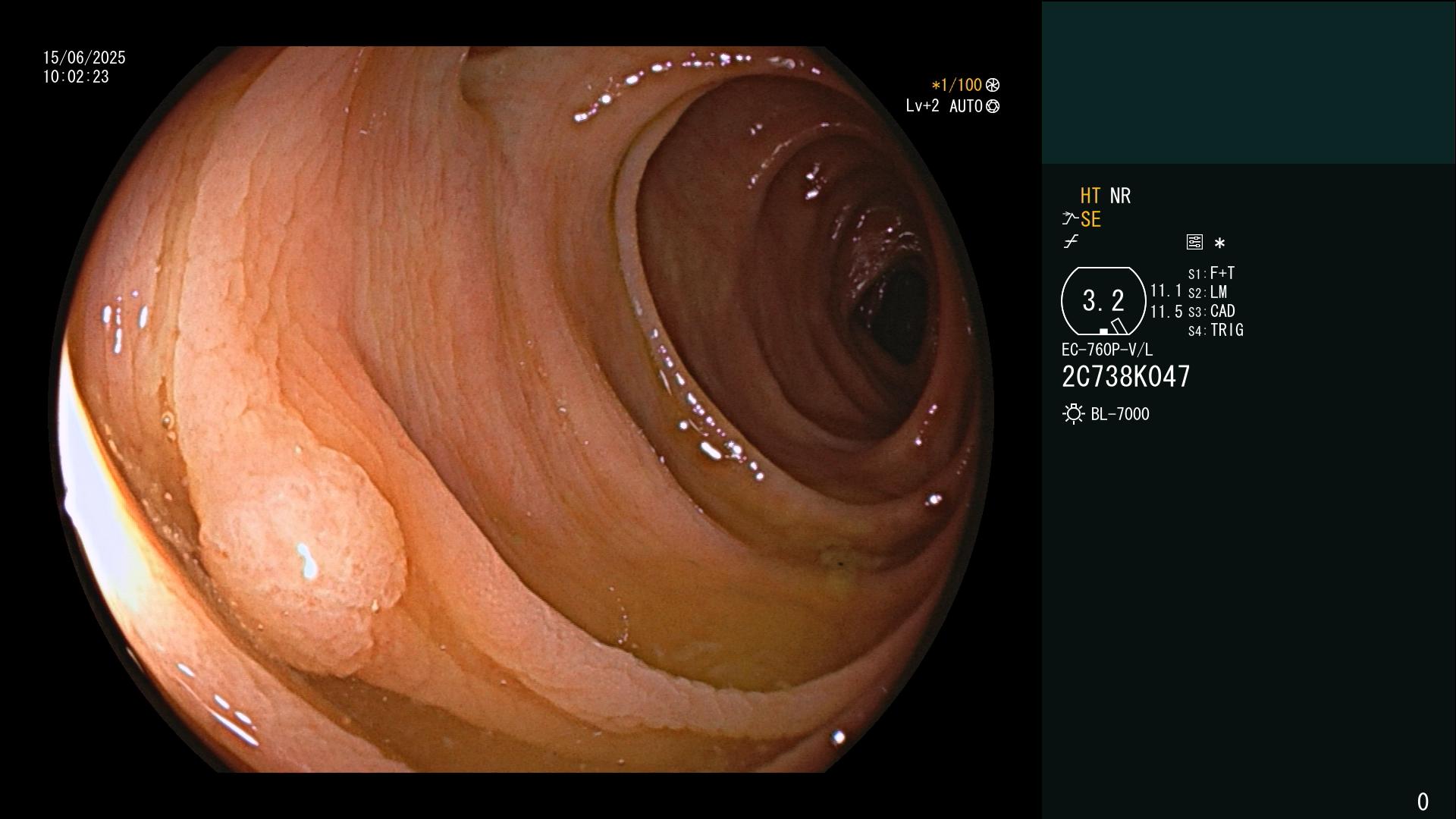Image resolution: width=1456 pixels, height=819 pixels.
Task: Click the S1: F+T switch assignment
Action: point(1212,273)
